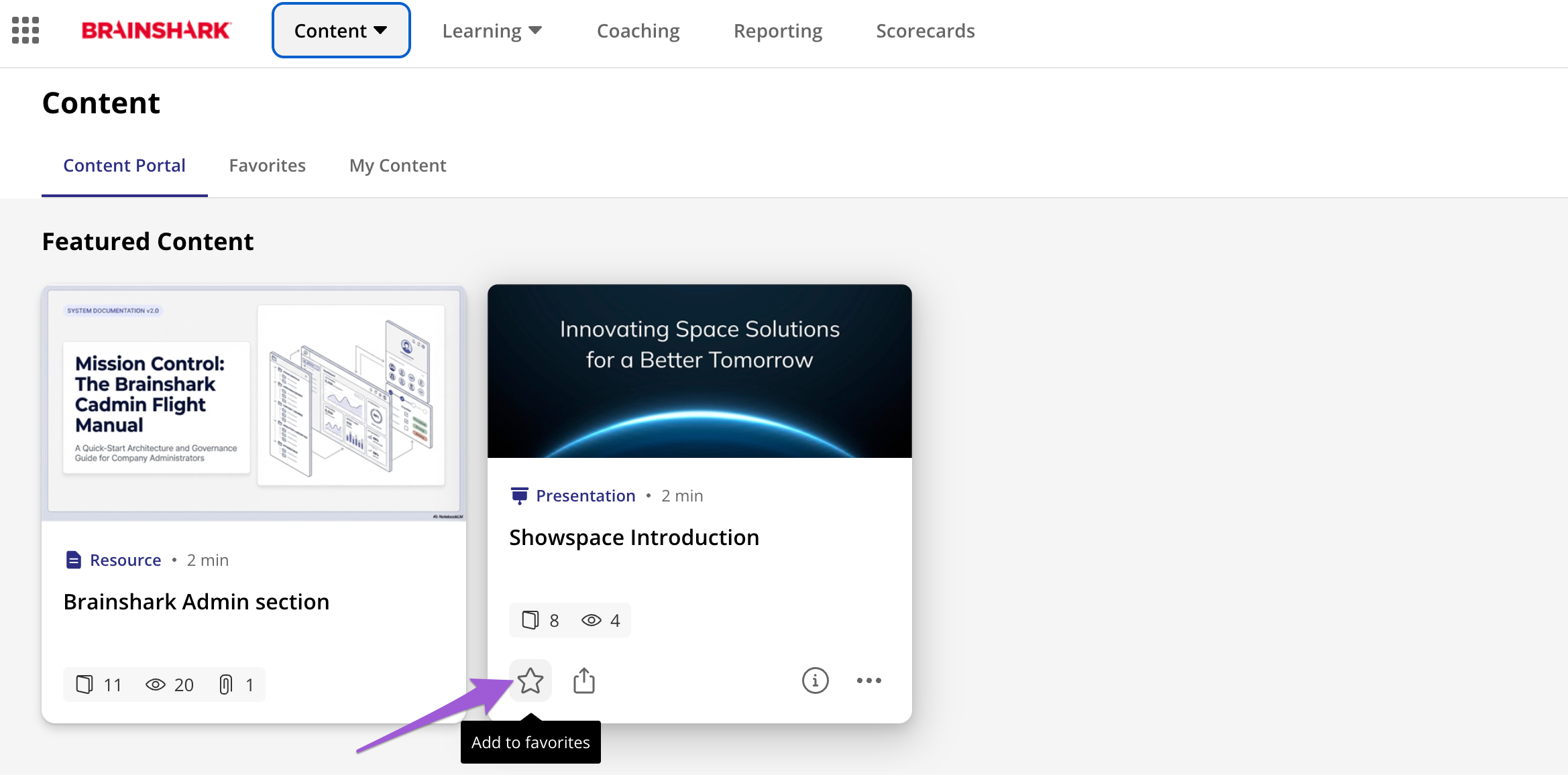Click the Content page heading
Screen dimensions: 1568x775
click(101, 103)
